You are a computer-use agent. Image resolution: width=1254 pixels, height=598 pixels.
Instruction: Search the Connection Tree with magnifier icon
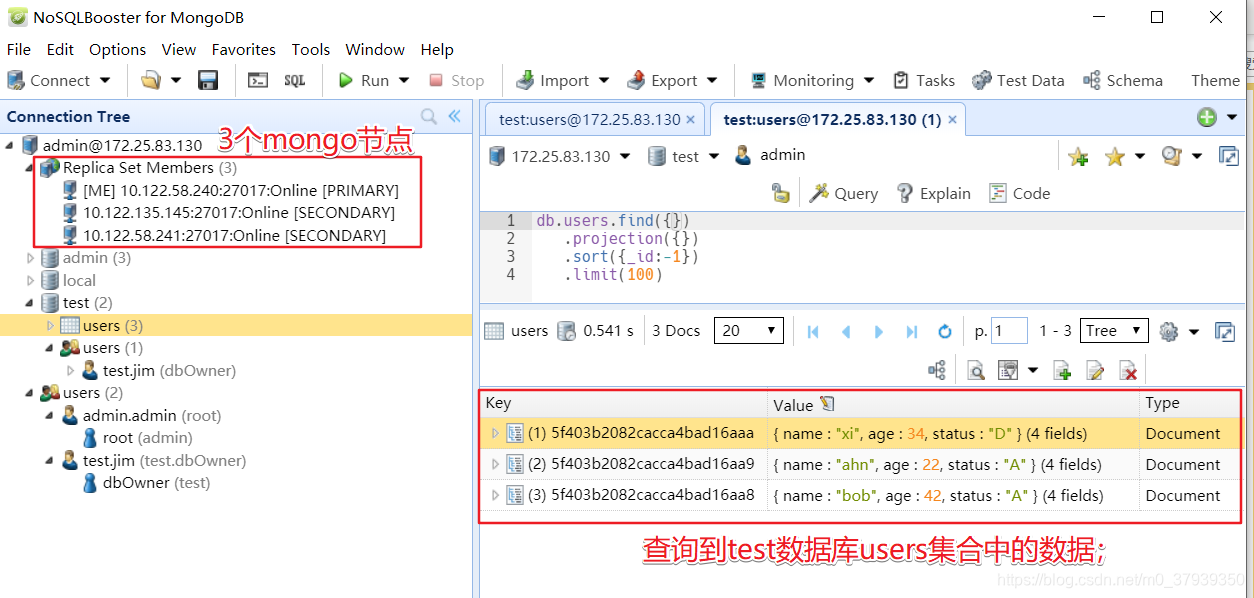[x=429, y=116]
